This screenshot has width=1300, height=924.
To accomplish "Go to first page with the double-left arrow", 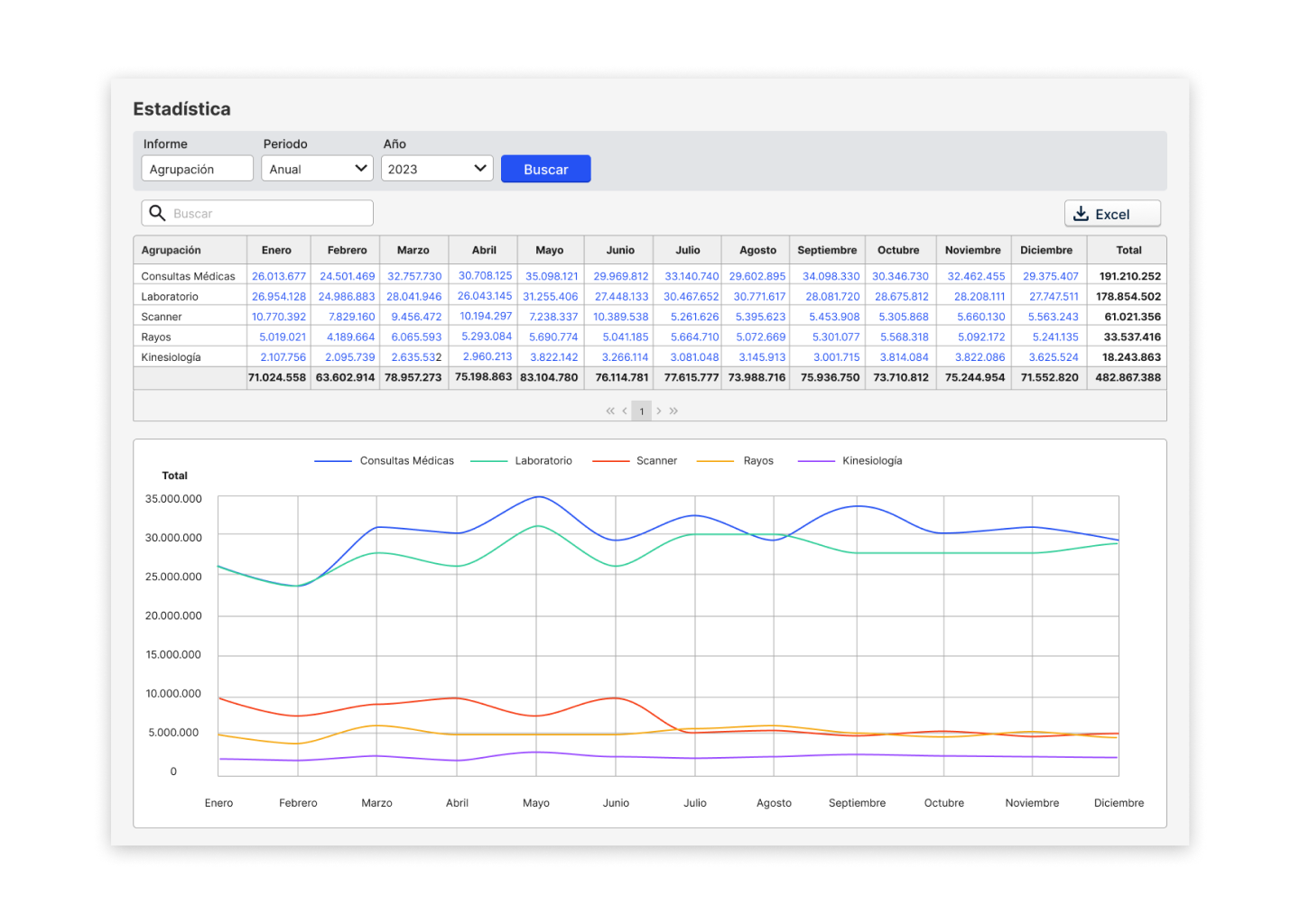I will pos(610,411).
